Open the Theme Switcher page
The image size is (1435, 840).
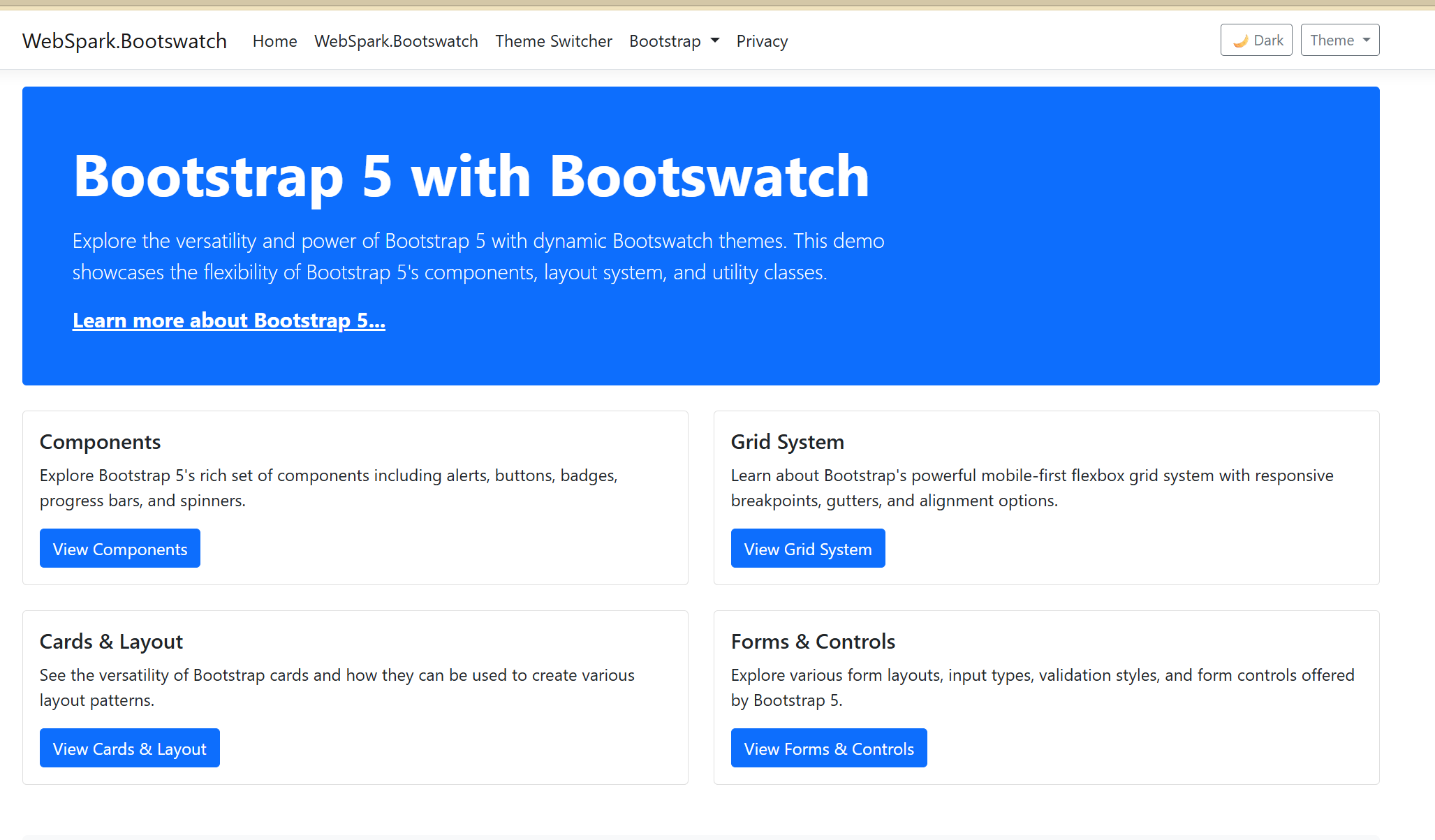point(553,41)
